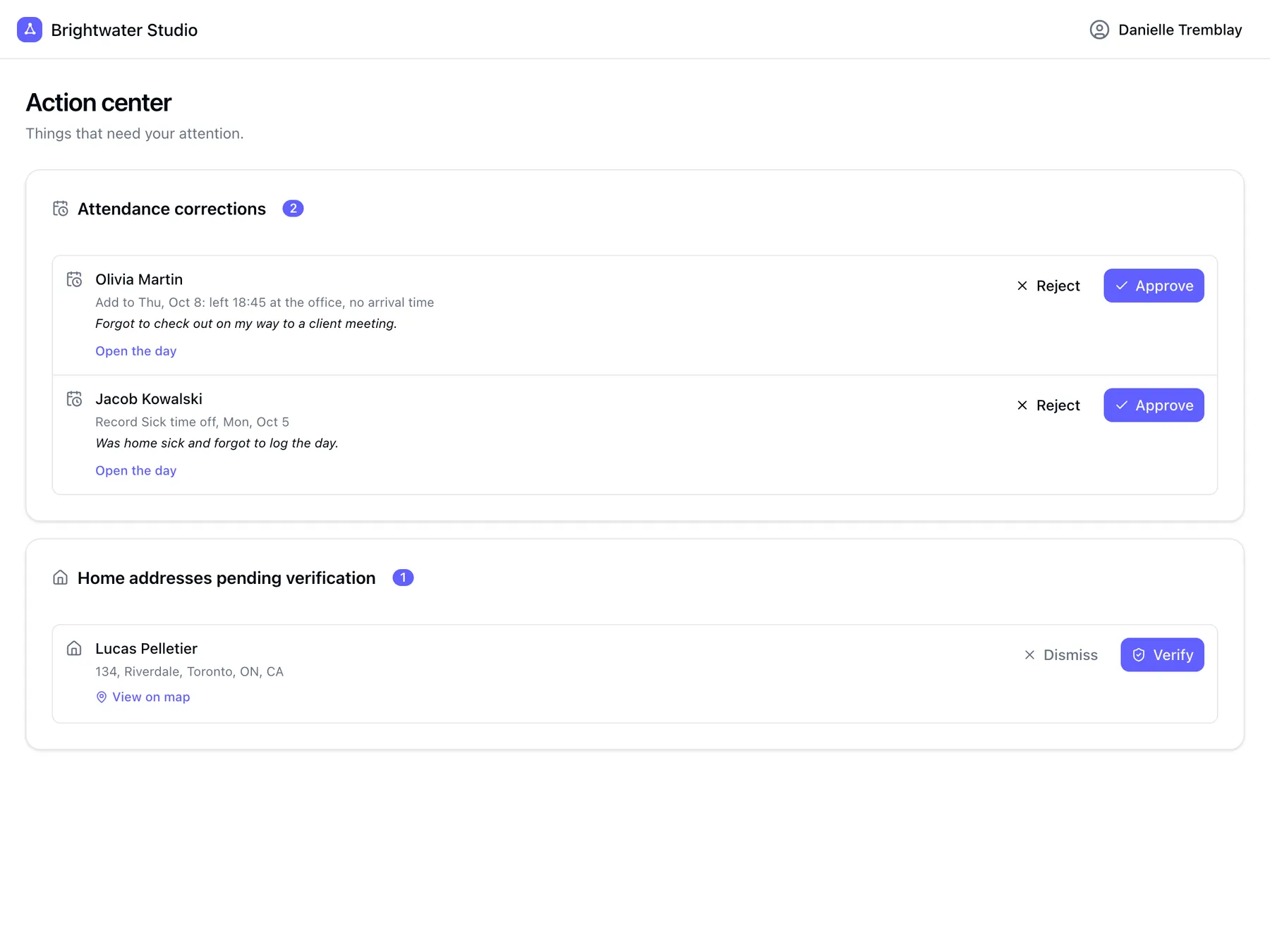Click the "Forgot to check out" note
This screenshot has width=1270, height=952.
pos(246,324)
